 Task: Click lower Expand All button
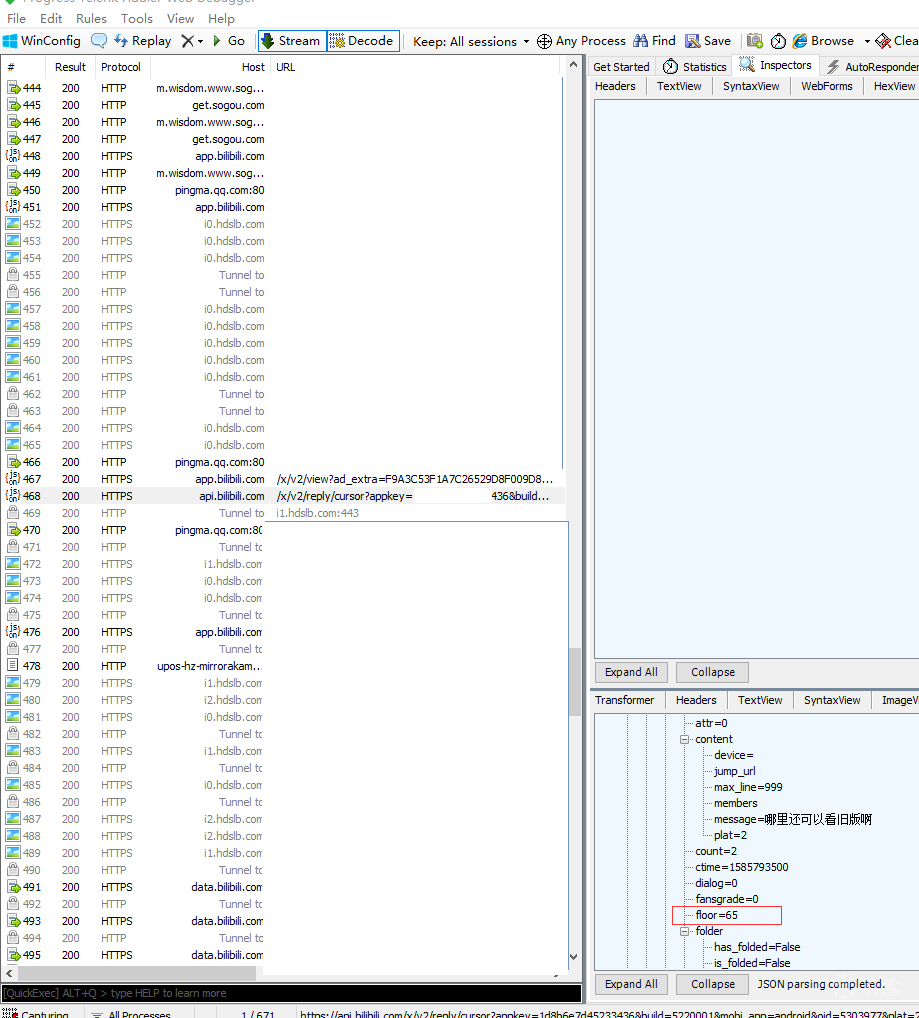click(x=631, y=984)
